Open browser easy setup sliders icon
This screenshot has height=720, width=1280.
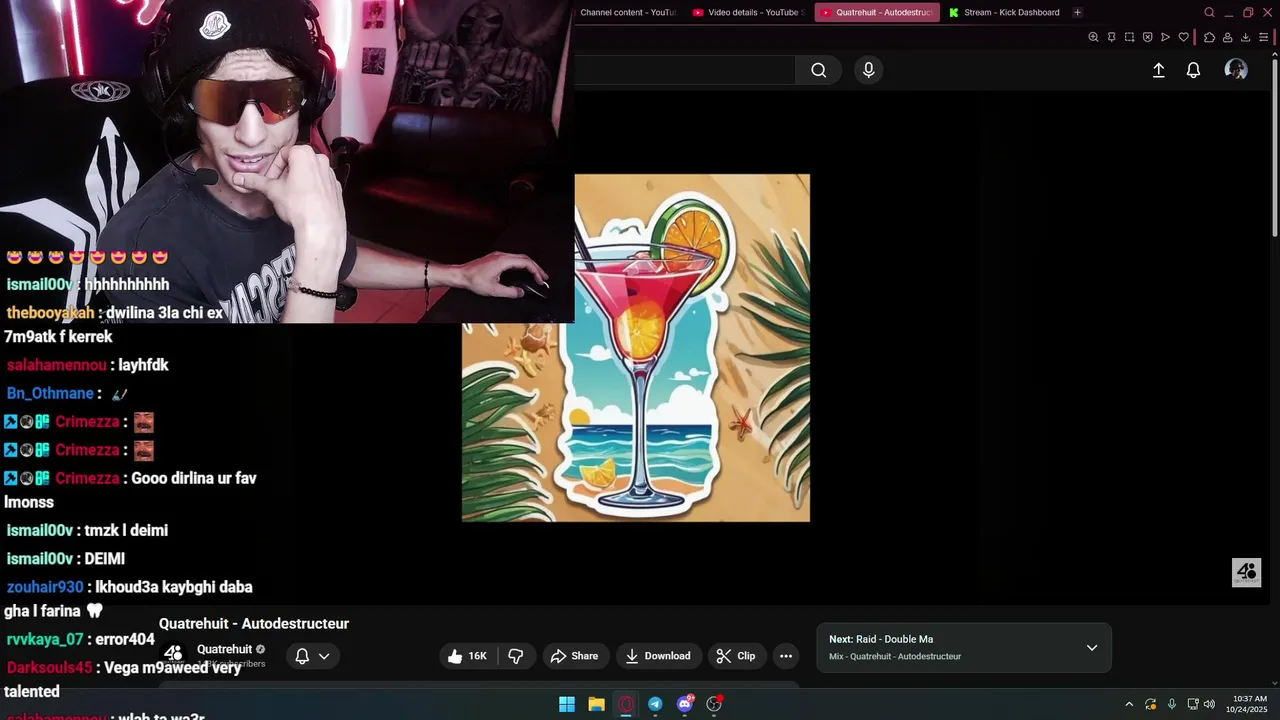coord(1263,37)
